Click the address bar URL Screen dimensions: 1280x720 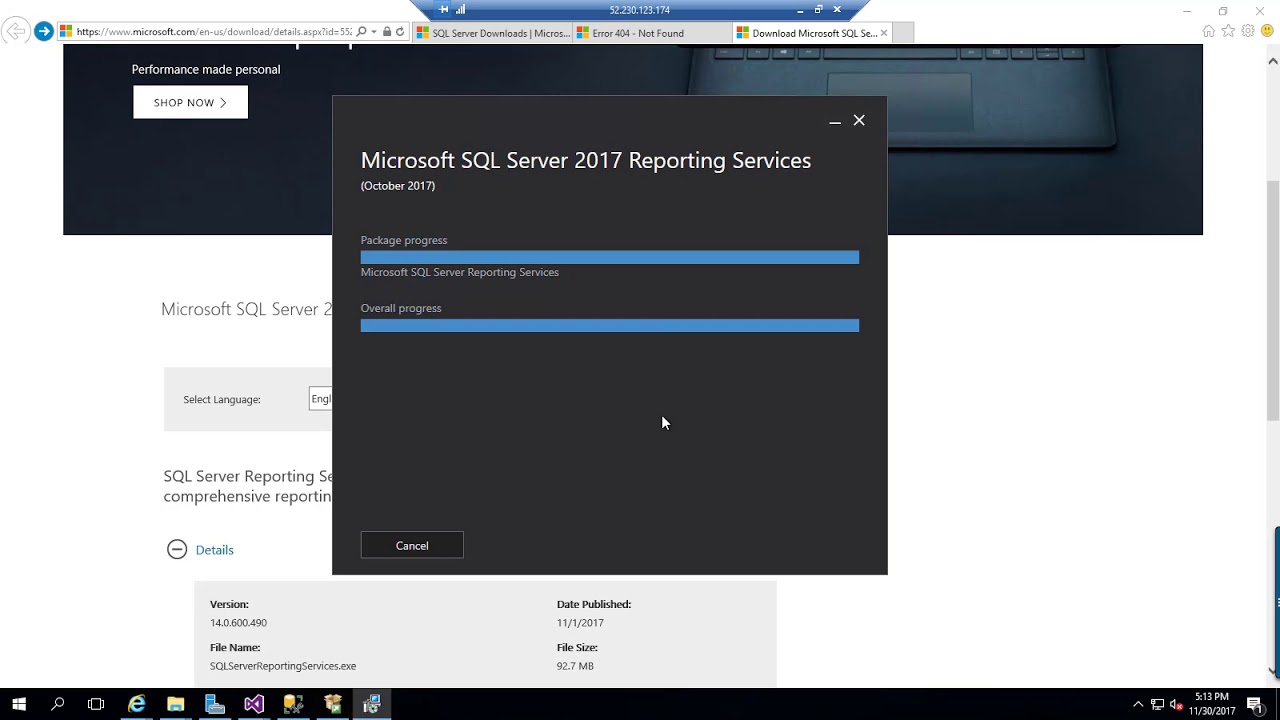[214, 32]
